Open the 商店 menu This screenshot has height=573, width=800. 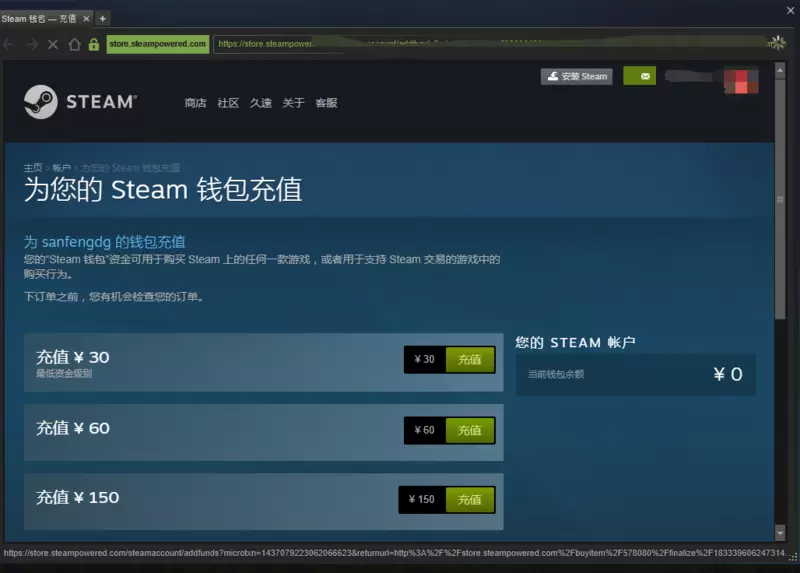click(x=195, y=103)
